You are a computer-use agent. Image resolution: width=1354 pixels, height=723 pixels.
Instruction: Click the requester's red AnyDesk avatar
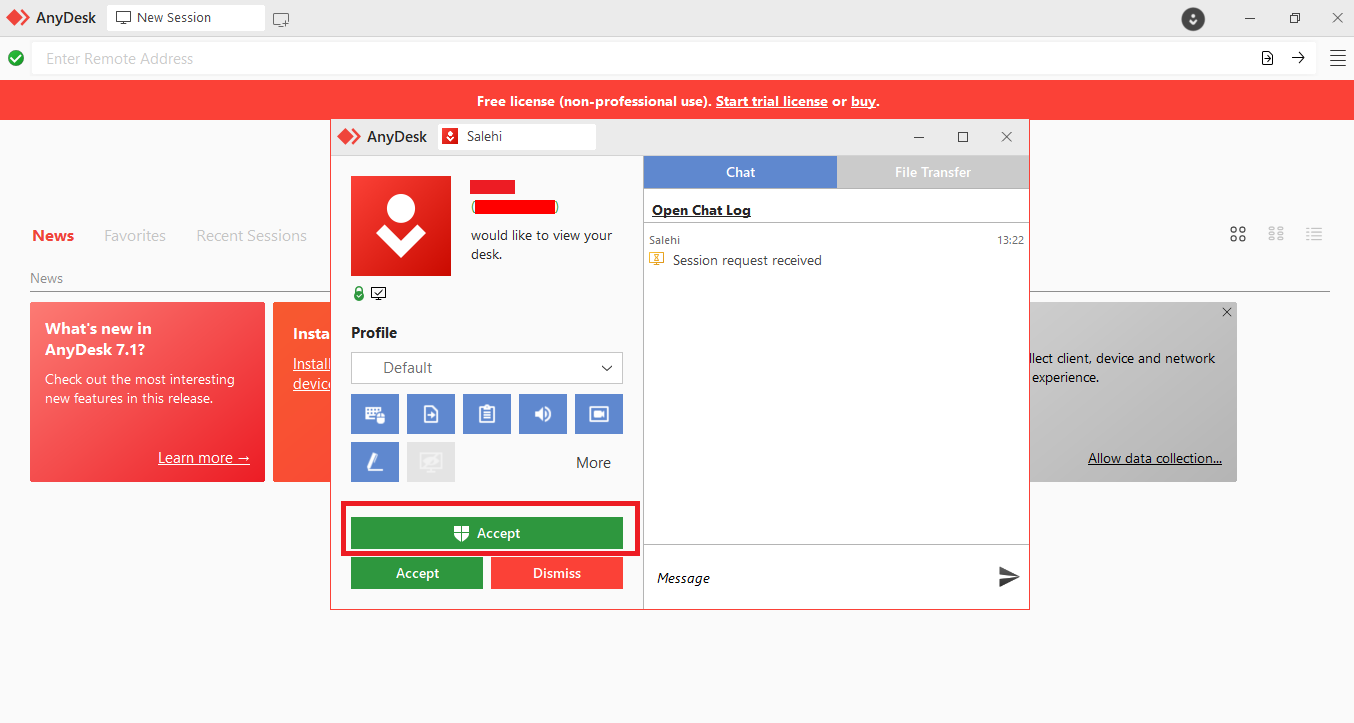click(401, 226)
